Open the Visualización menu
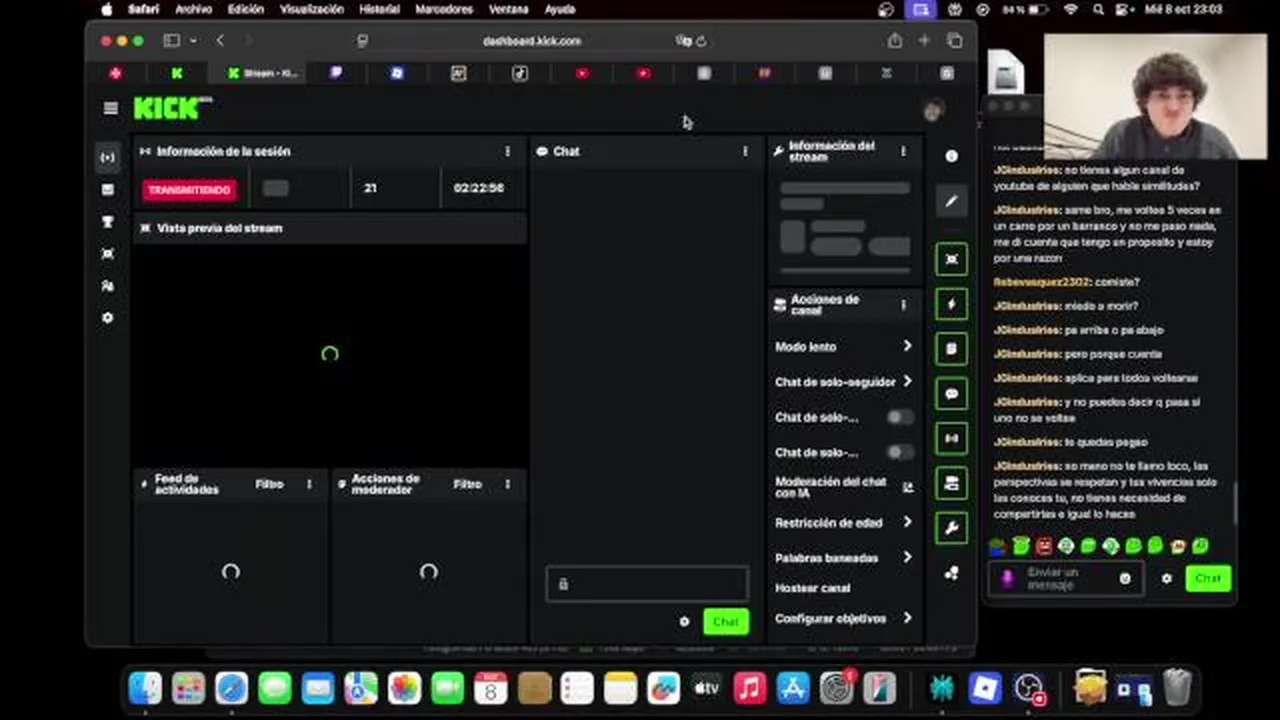1280x720 pixels. click(311, 9)
